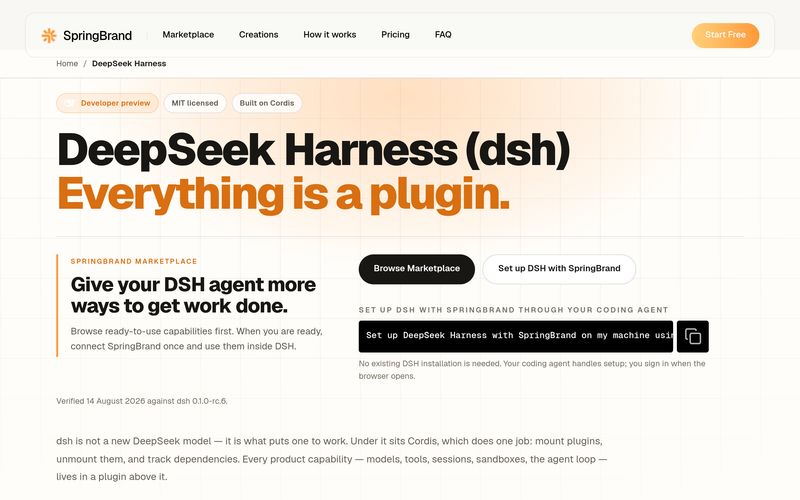800x500 pixels.
Task: Click the MIT licensed tag
Action: (195, 103)
